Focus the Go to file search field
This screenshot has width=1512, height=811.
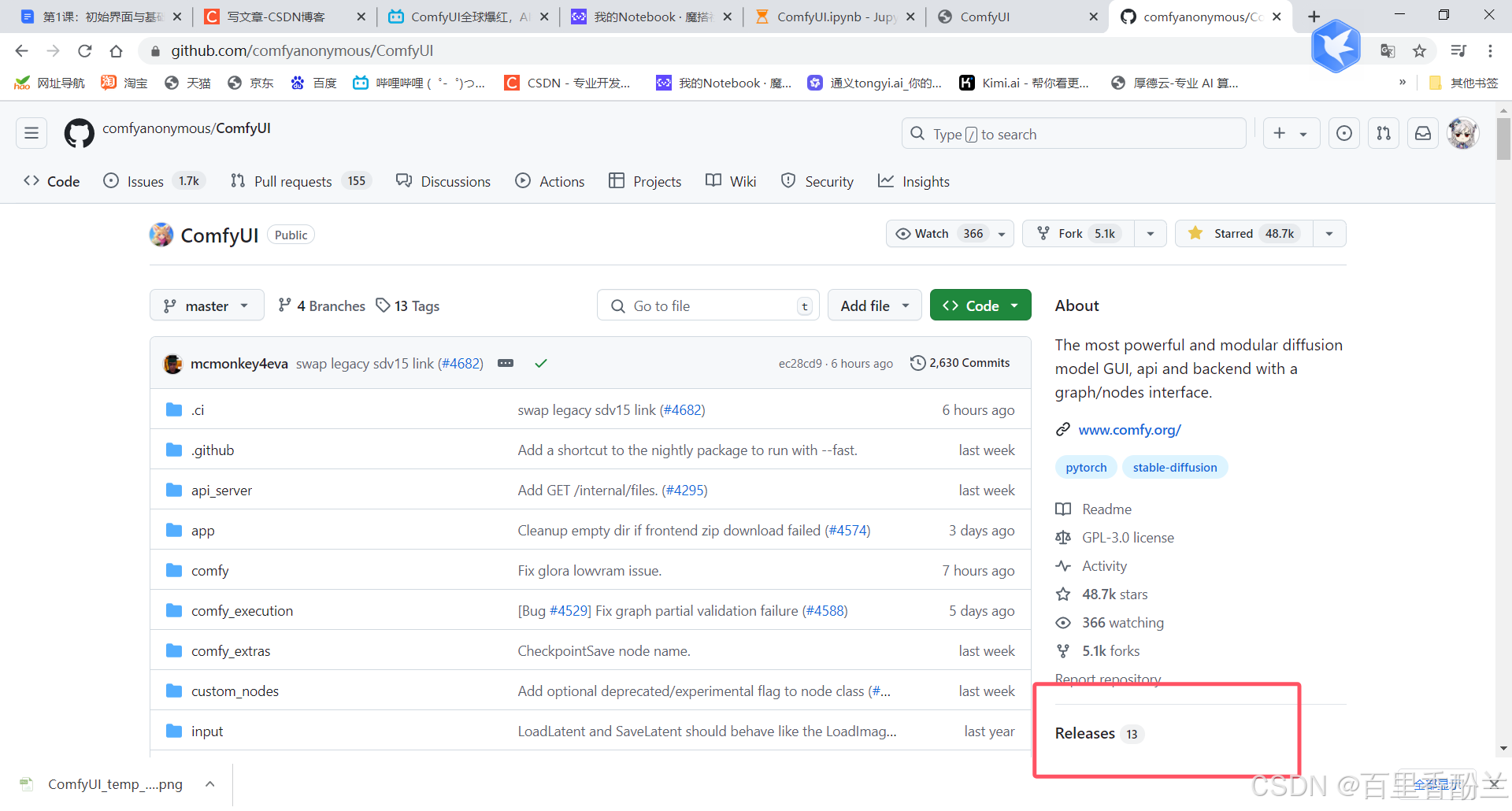pos(709,306)
